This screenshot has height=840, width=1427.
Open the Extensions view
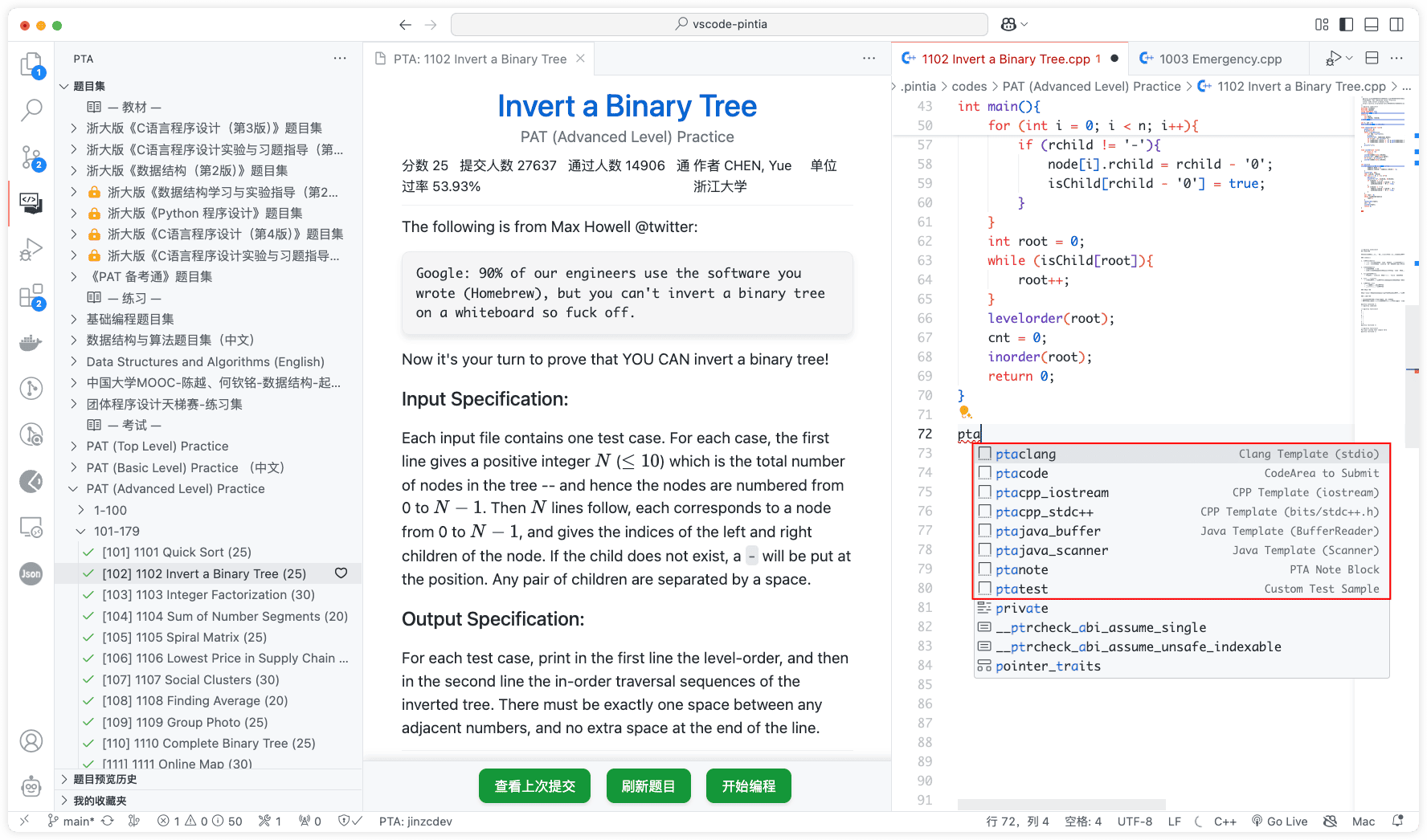pyautogui.click(x=31, y=296)
